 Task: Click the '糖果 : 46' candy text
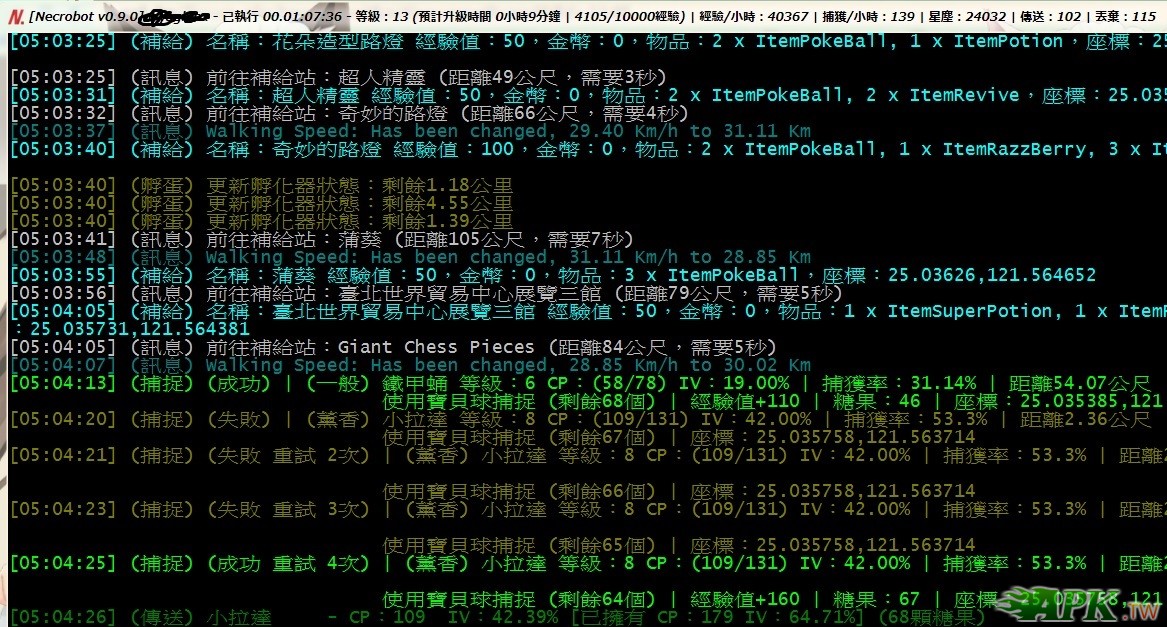point(876,401)
